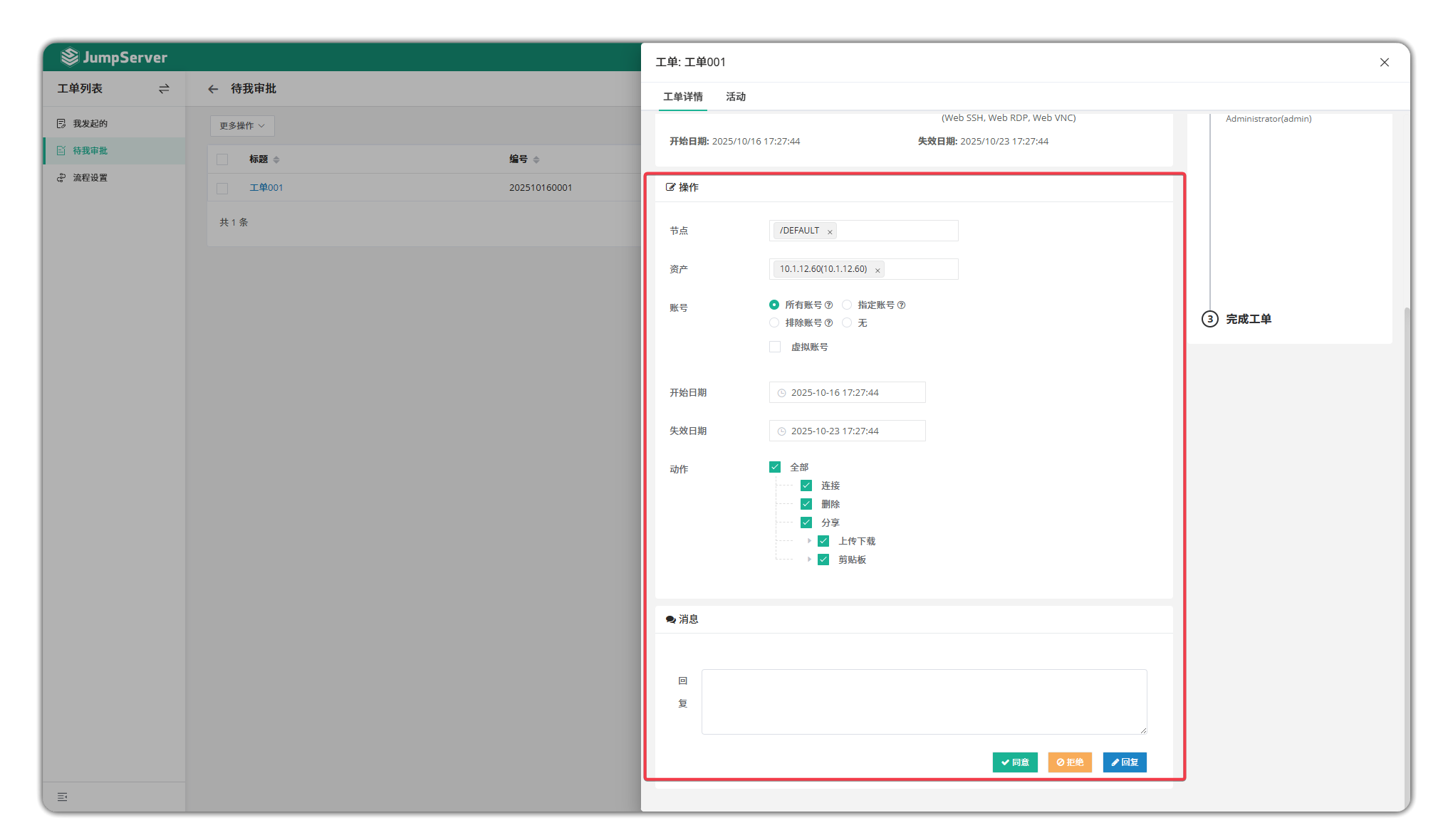The image size is (1453, 840).
Task: Select the 指定账号 radio option
Action: (x=847, y=305)
